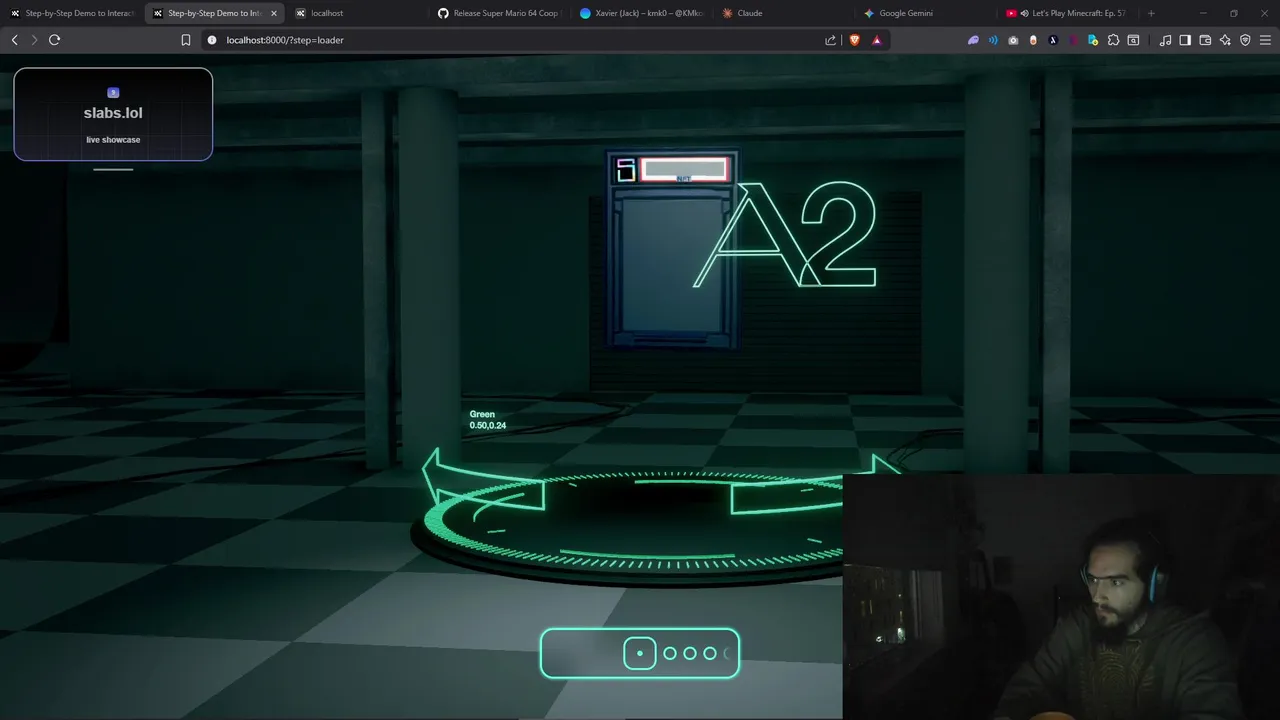
Task: Open the browser hamburger menu
Action: (x=1265, y=40)
